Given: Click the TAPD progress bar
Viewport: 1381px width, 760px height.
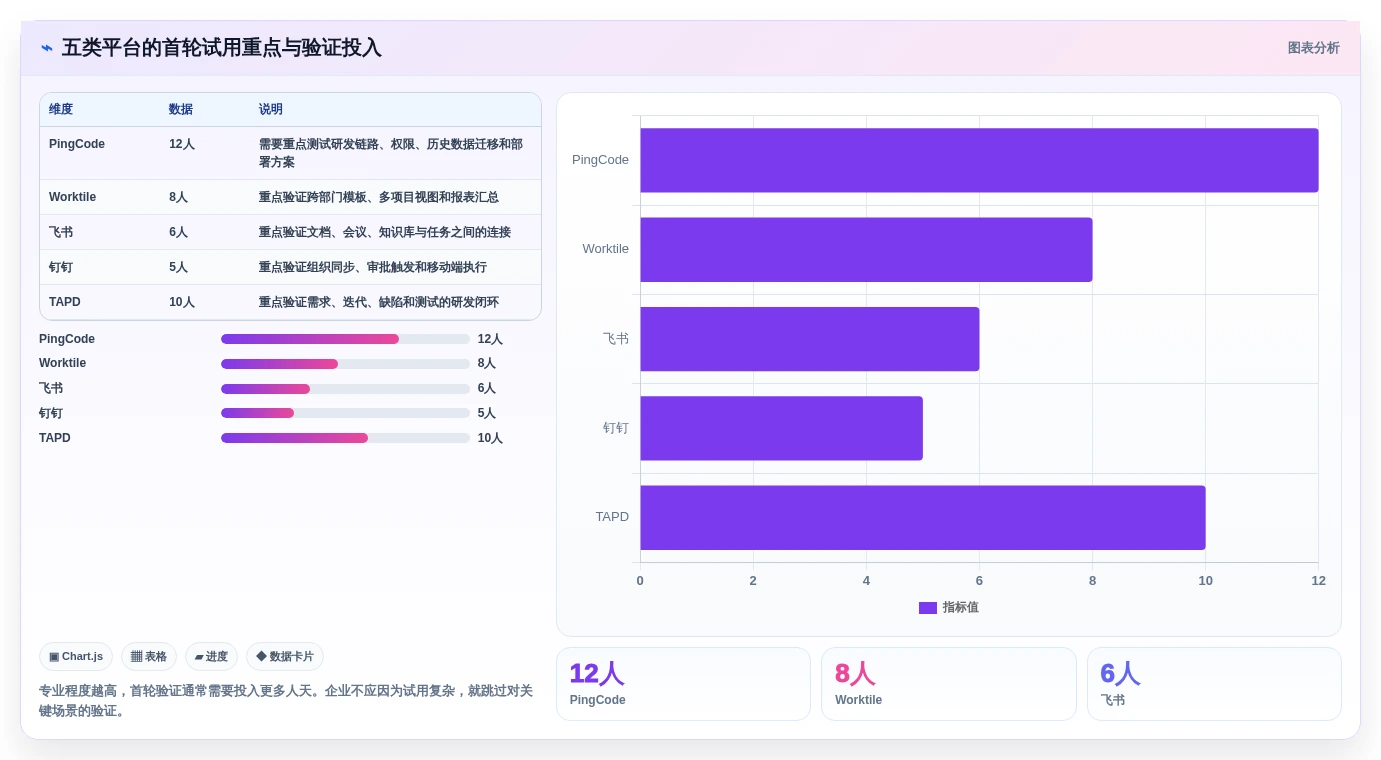Looking at the screenshot, I should [x=345, y=438].
